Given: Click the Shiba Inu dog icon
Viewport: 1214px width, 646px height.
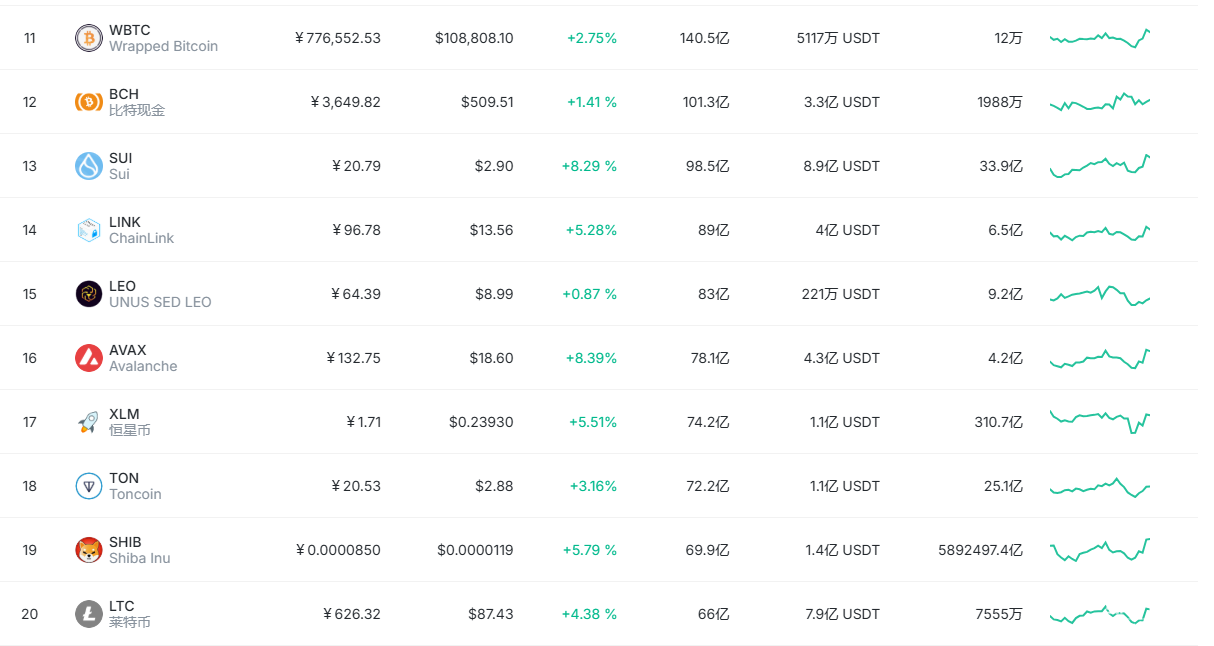Looking at the screenshot, I should click(89, 550).
